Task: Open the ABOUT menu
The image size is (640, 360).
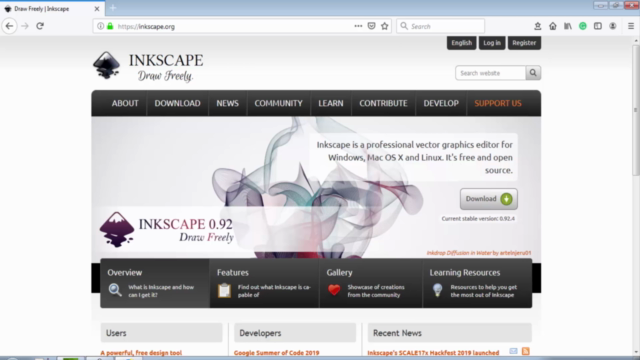Action: 125,103
